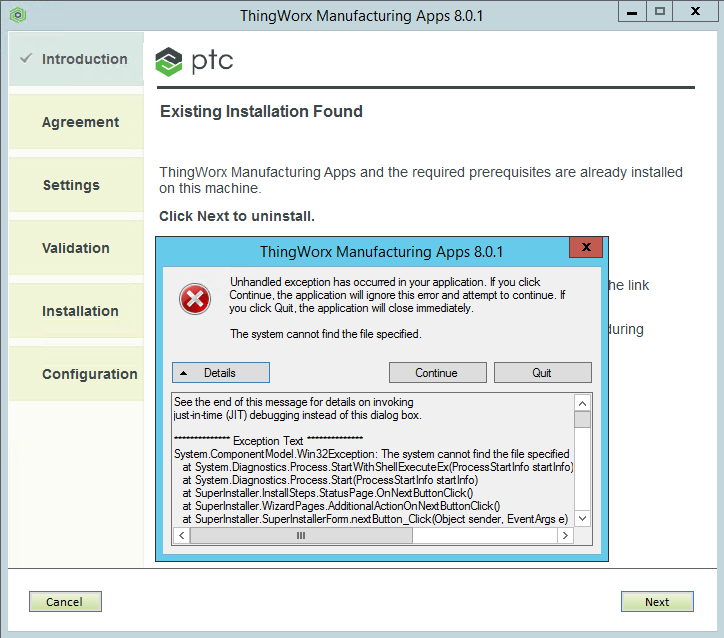Viewport: 724px width, 638px height.
Task: Click the exception details scroll up arrow
Action: point(582,403)
